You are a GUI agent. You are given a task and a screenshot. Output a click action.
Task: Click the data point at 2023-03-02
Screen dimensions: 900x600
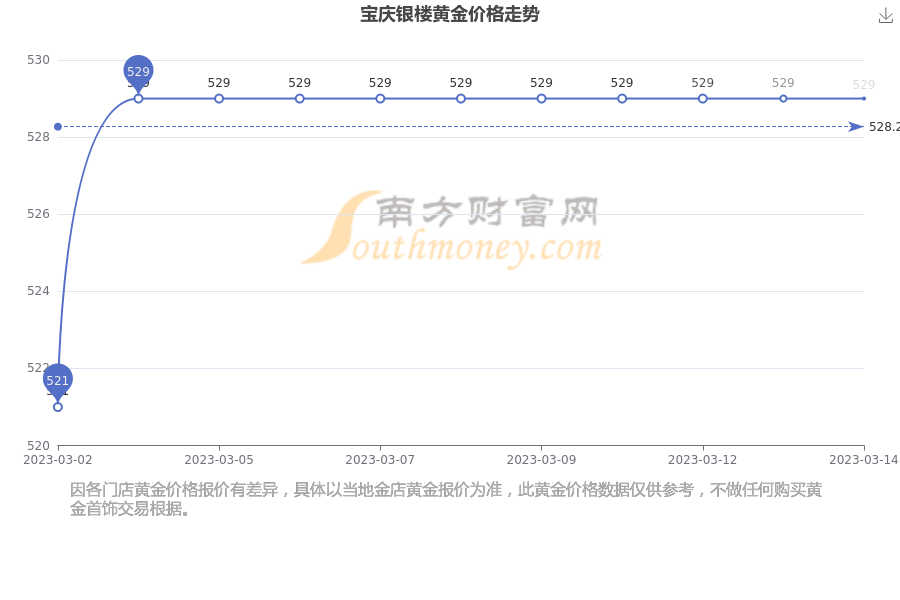click(58, 407)
